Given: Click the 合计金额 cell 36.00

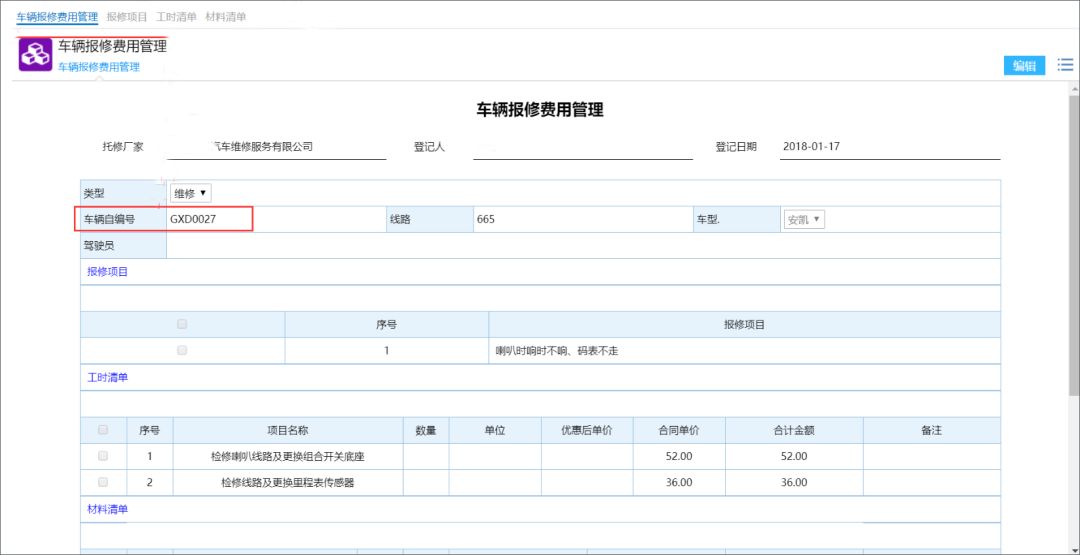Looking at the screenshot, I should (793, 482).
